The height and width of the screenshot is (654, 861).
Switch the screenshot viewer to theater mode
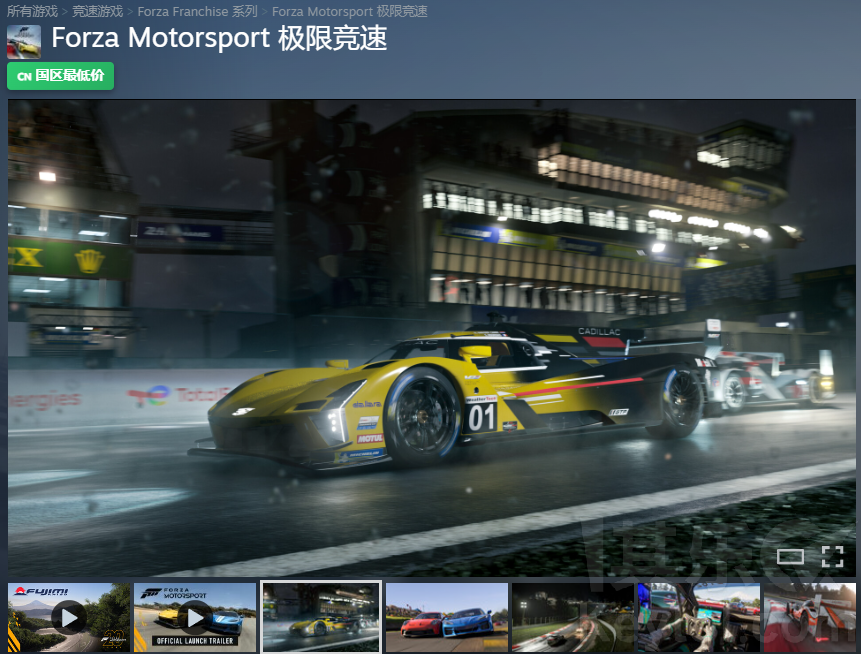(x=790, y=557)
